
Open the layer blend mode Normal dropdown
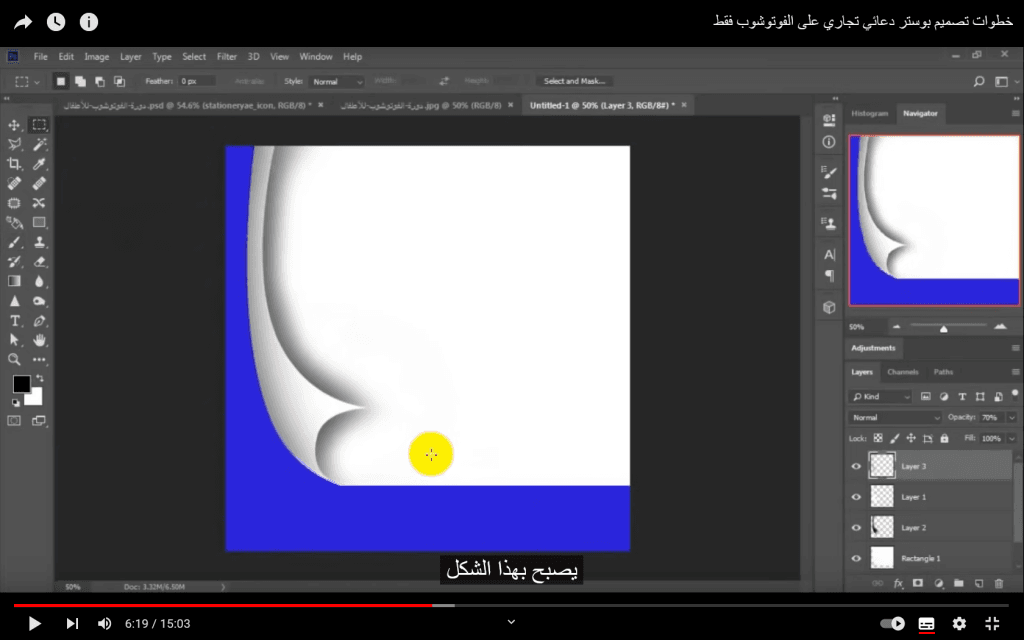click(895, 417)
